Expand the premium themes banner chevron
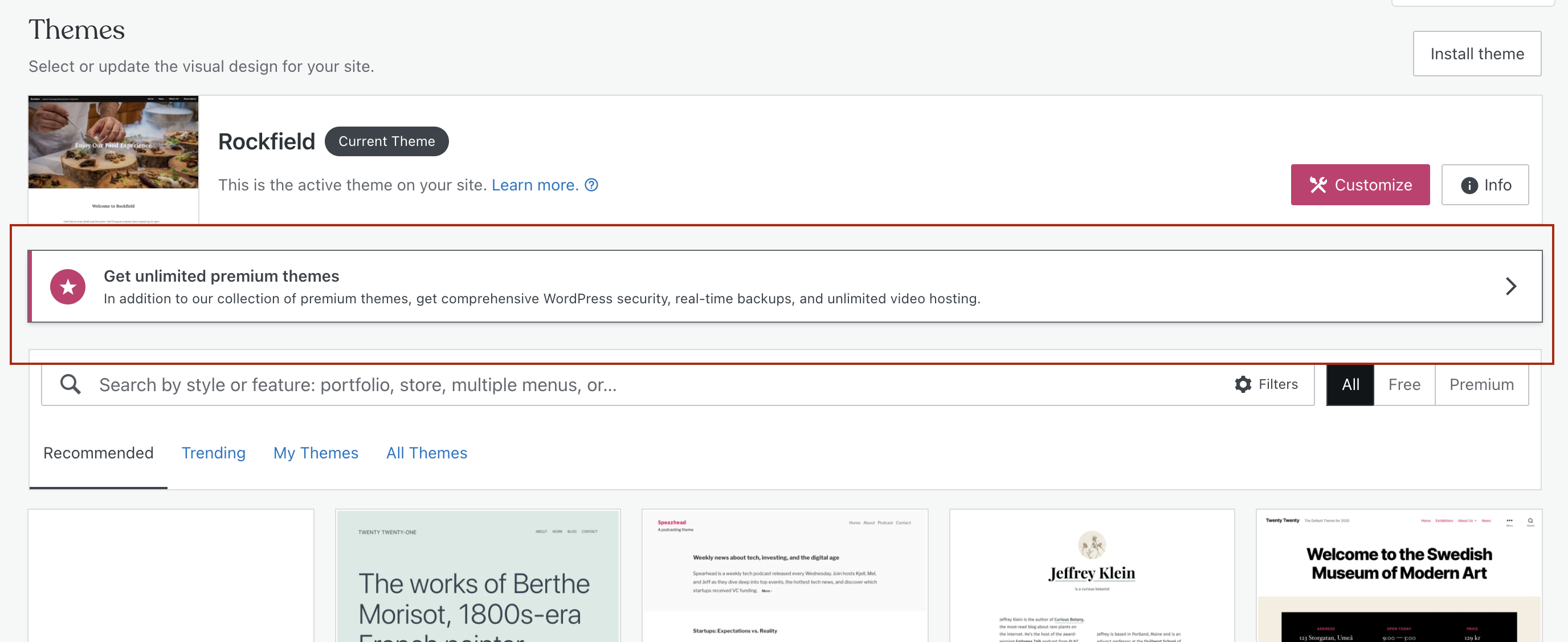This screenshot has width=1568, height=642. [1510, 286]
